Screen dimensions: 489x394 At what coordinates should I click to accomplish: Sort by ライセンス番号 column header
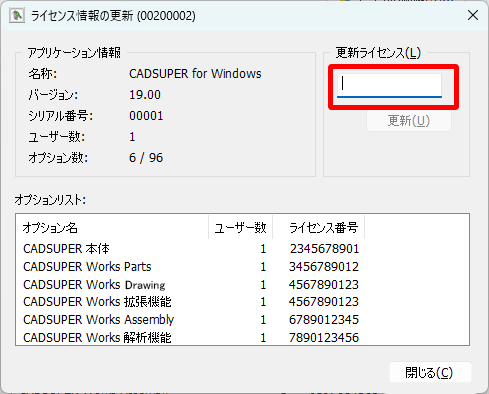point(318,228)
